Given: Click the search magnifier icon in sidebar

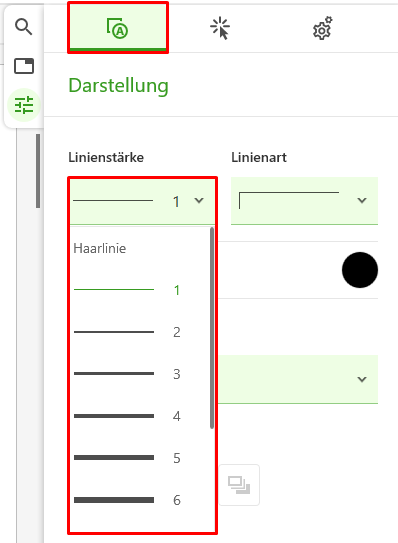Looking at the screenshot, I should click(x=24, y=27).
